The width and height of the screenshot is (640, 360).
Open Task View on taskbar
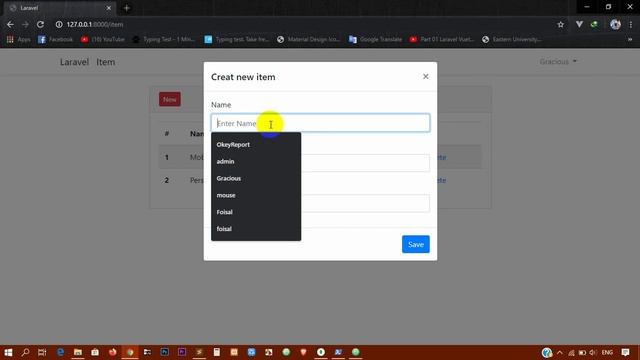click(42, 352)
